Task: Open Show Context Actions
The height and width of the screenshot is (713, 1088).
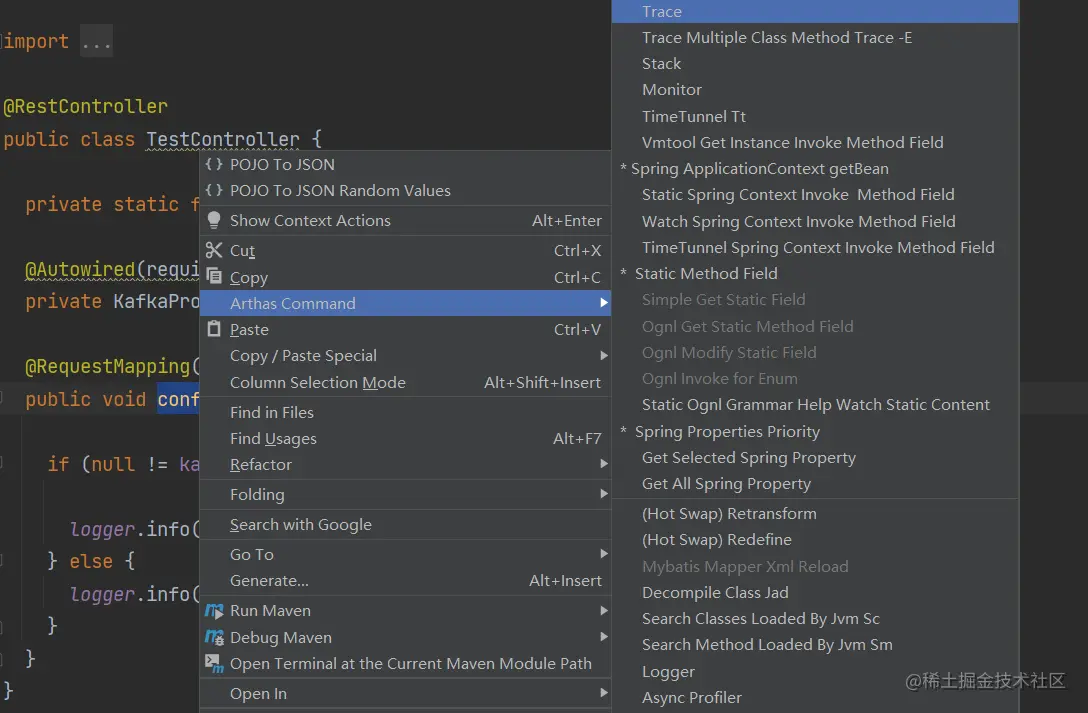Action: (405, 220)
